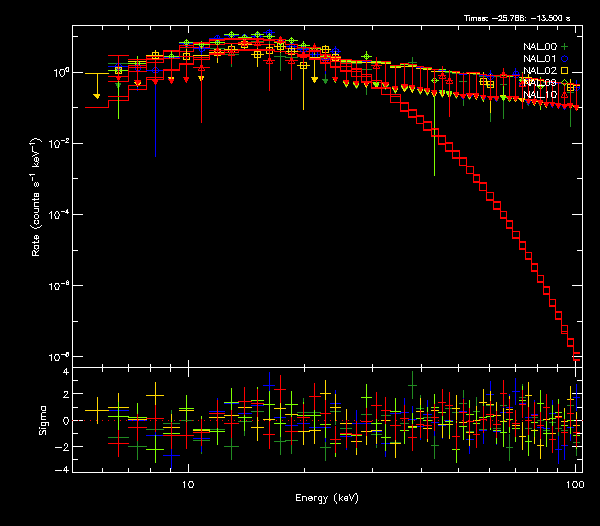Click the 100 tick label on energy axis
The image size is (600, 526).
point(575,483)
